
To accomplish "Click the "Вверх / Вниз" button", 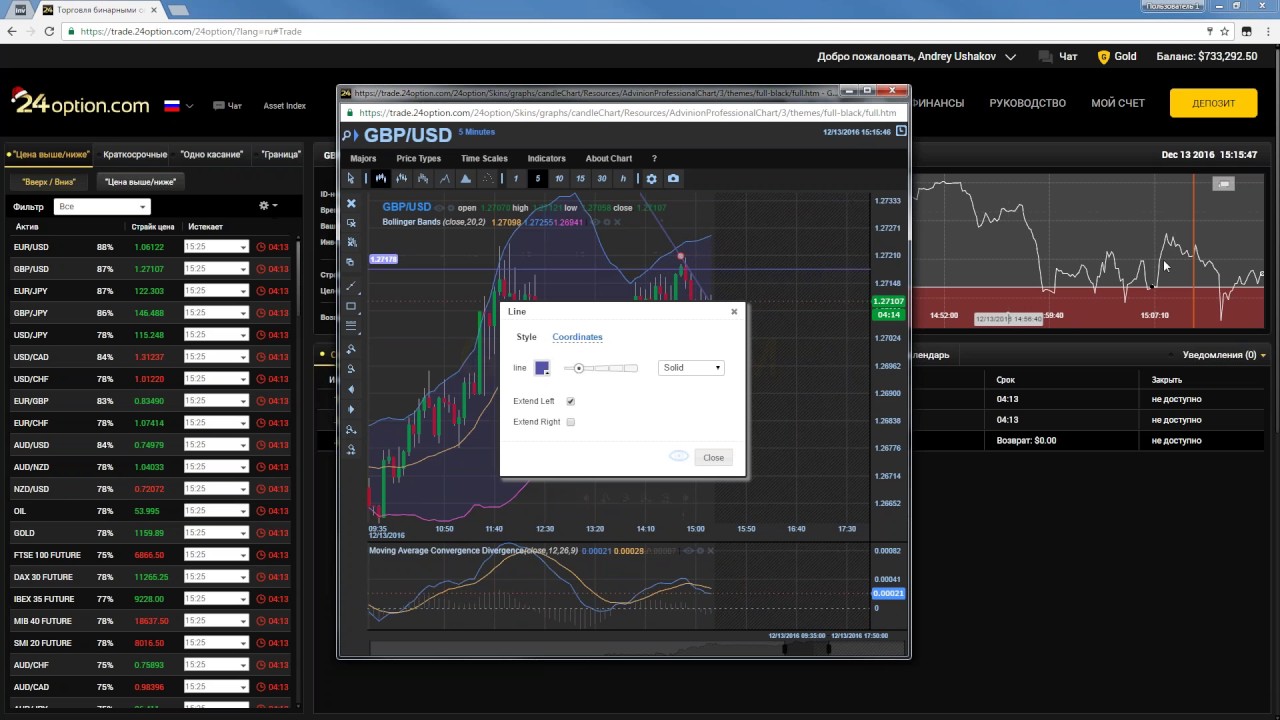I will click(49, 182).
